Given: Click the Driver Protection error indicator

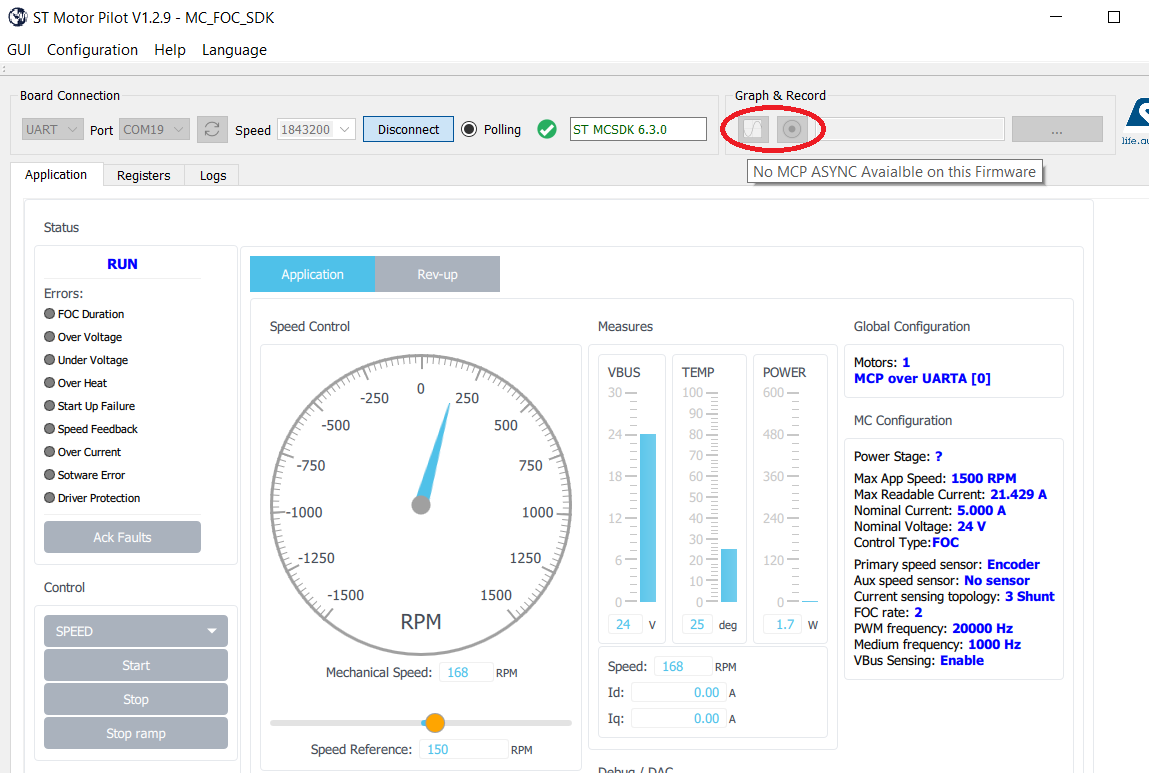Looking at the screenshot, I should tap(49, 498).
